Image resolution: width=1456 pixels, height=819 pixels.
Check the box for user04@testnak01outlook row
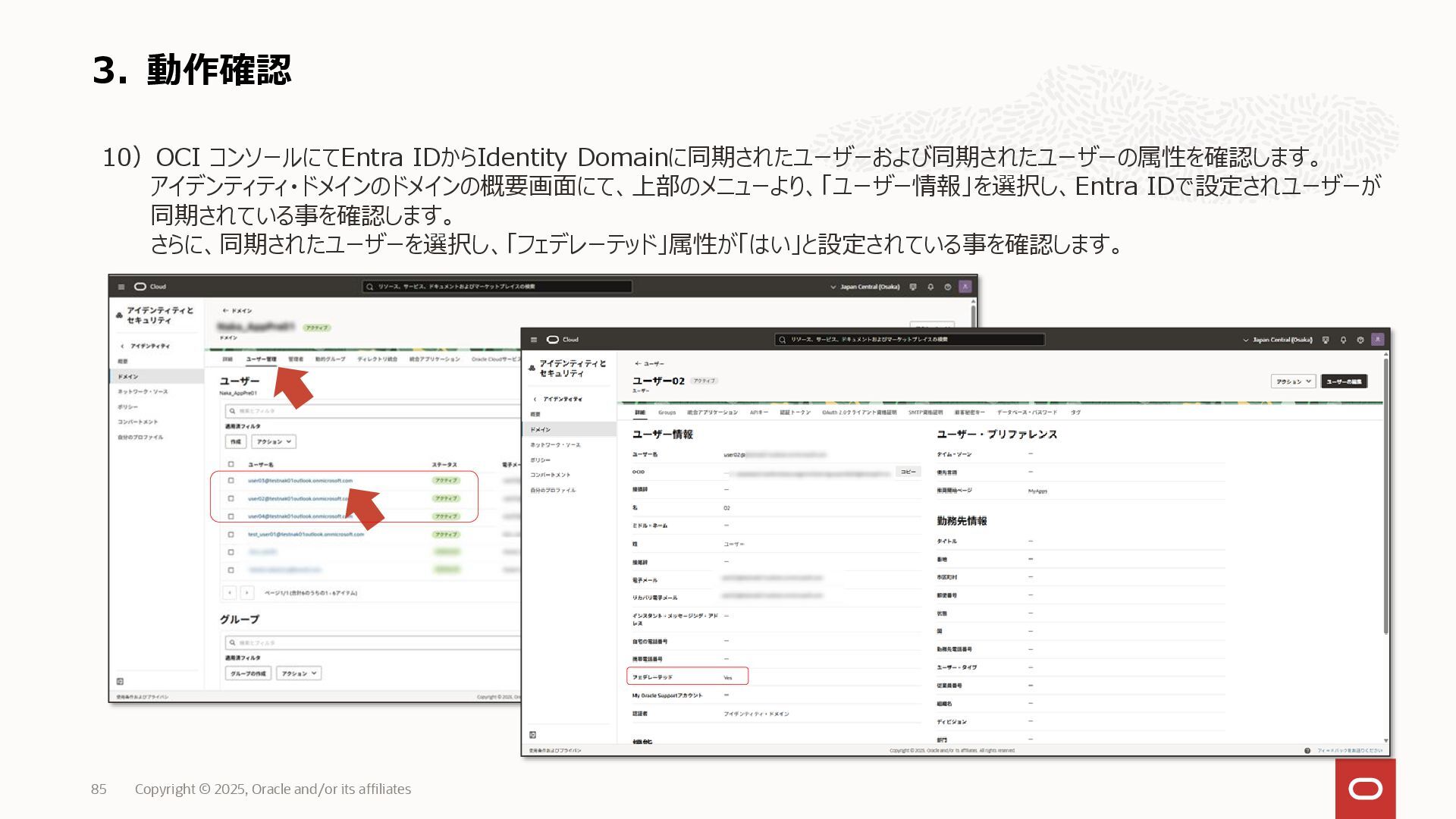tap(231, 516)
